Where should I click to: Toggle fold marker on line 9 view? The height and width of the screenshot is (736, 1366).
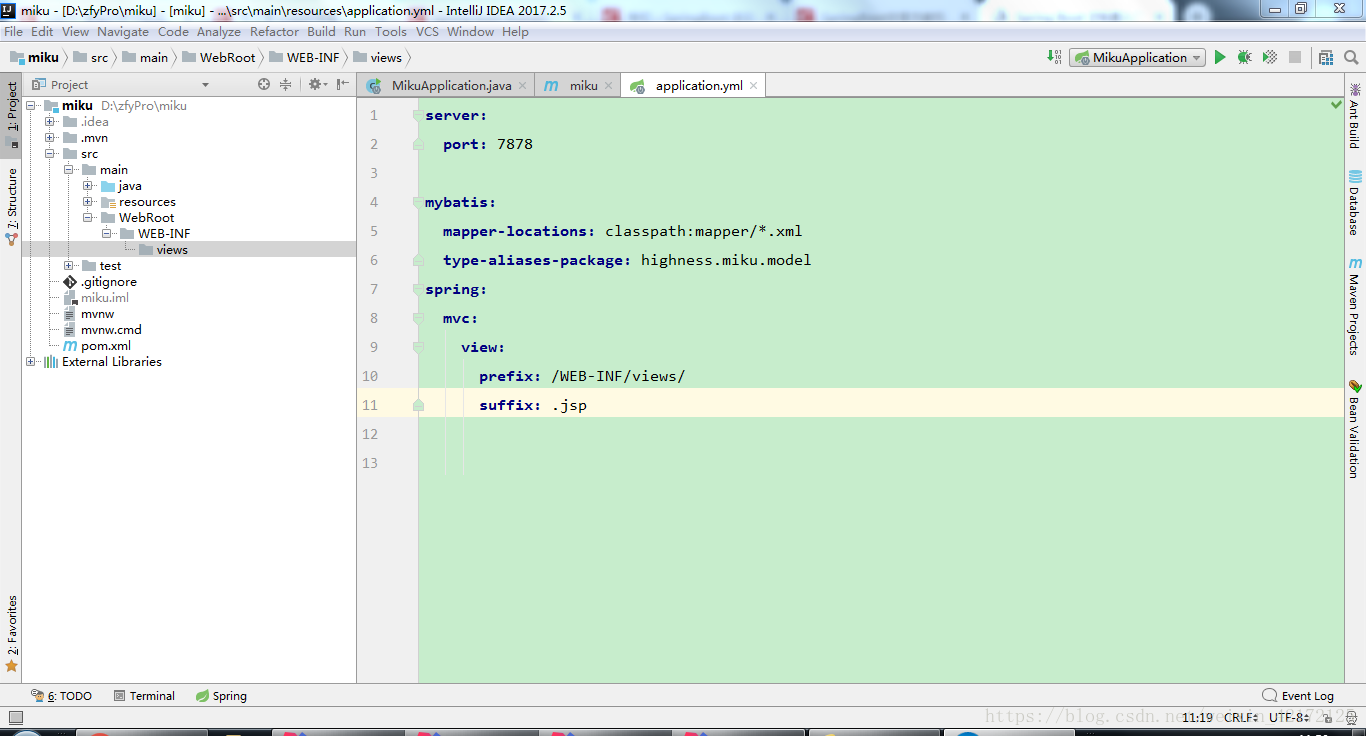pyautogui.click(x=418, y=347)
